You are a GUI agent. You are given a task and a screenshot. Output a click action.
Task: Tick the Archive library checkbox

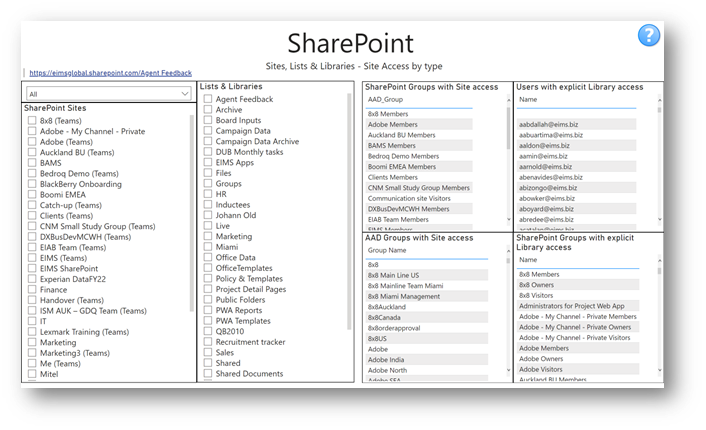point(208,109)
